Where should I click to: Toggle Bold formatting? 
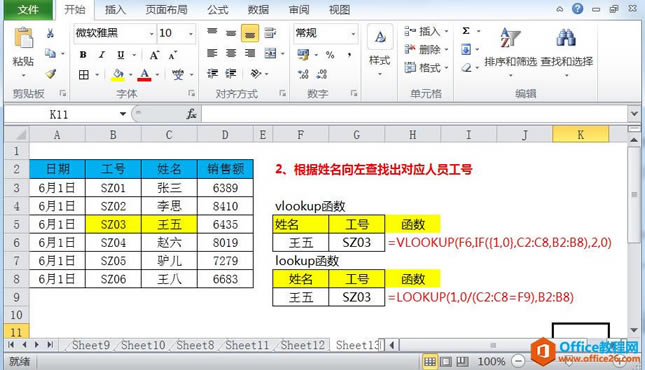[83, 55]
